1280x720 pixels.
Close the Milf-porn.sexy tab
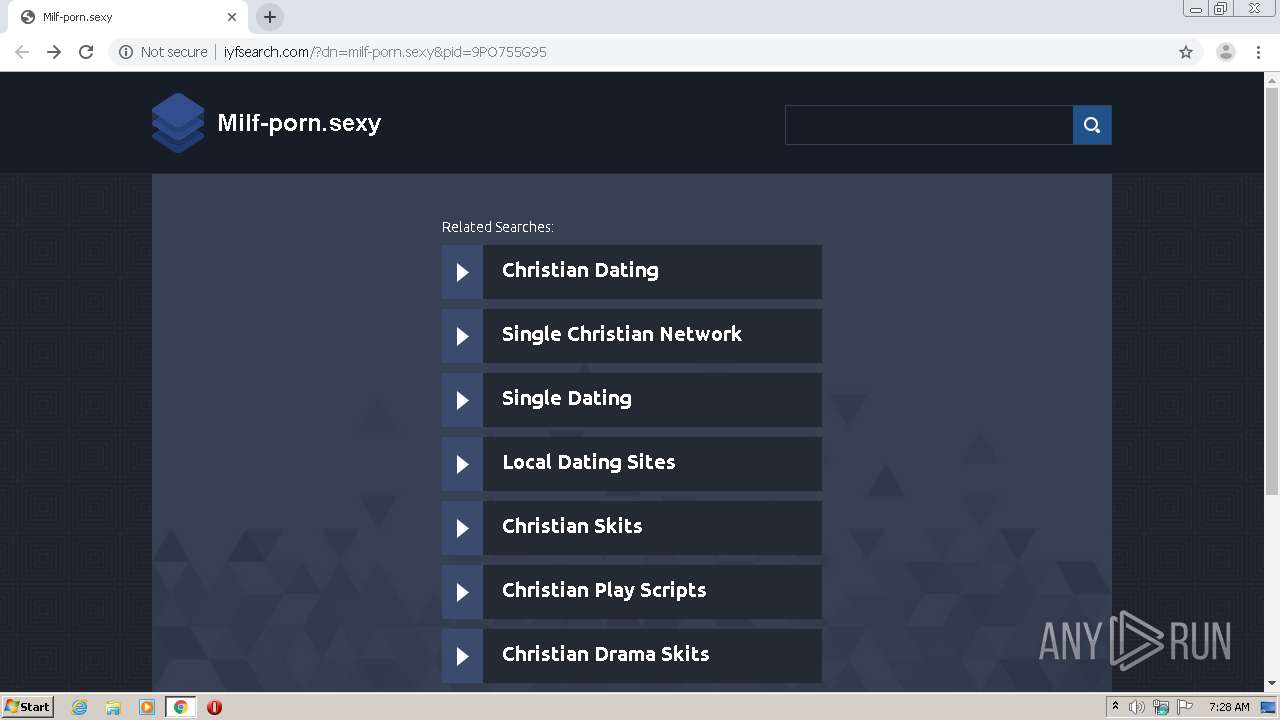pos(232,17)
